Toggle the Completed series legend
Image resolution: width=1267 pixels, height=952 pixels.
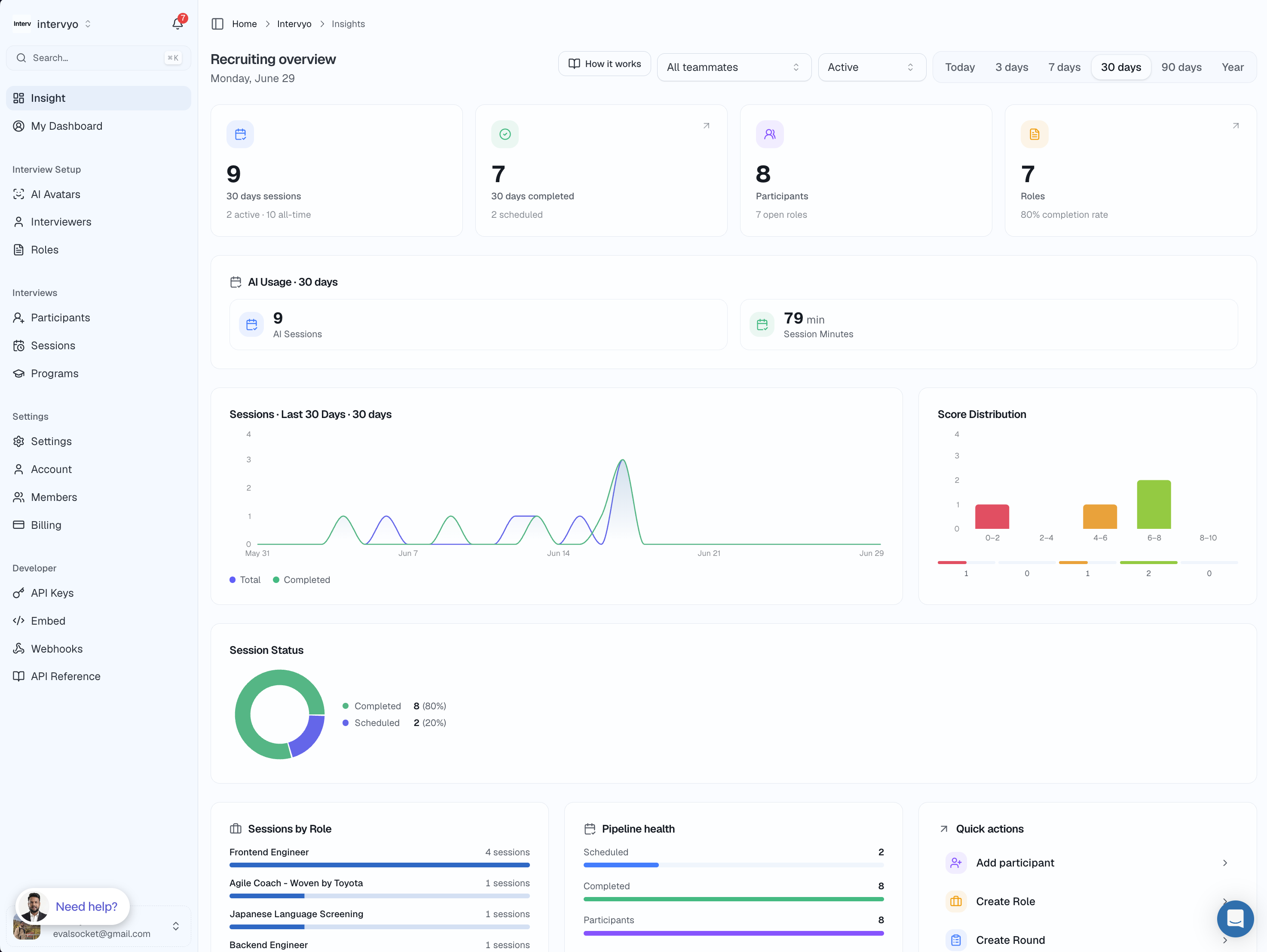[302, 580]
